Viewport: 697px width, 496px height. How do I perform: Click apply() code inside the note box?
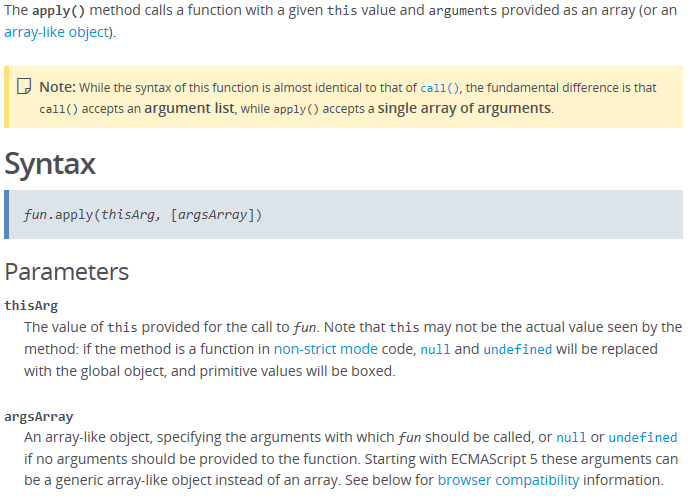296,108
